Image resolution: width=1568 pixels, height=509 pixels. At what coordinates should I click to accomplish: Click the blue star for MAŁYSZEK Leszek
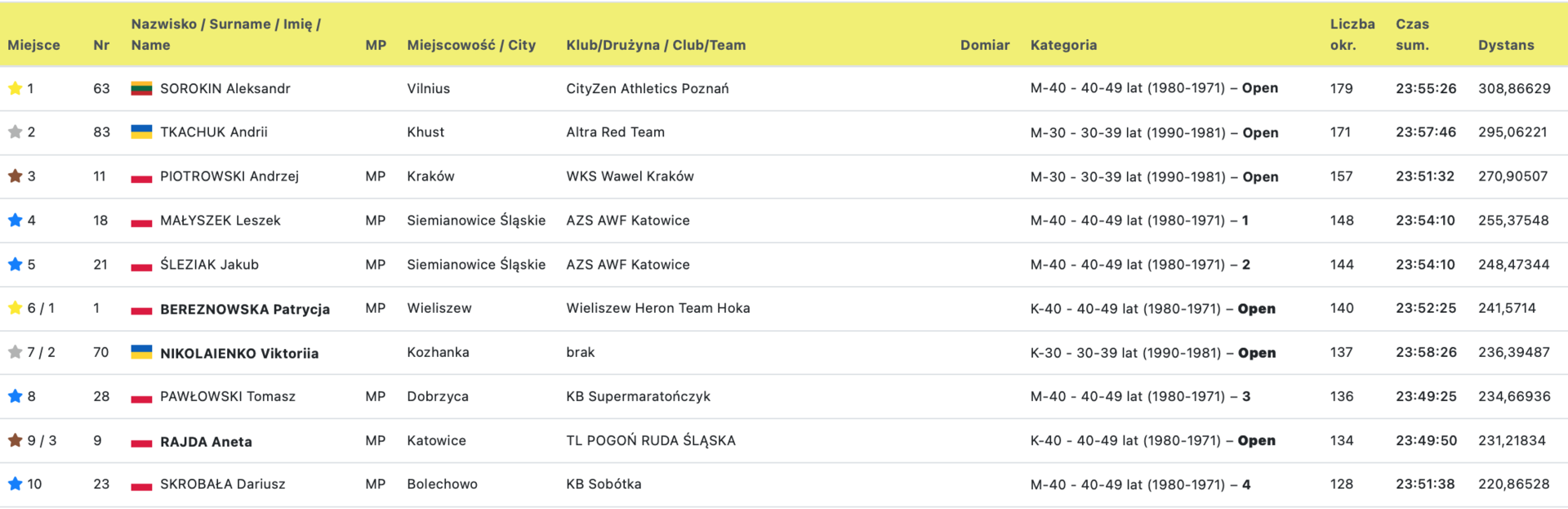click(15, 221)
